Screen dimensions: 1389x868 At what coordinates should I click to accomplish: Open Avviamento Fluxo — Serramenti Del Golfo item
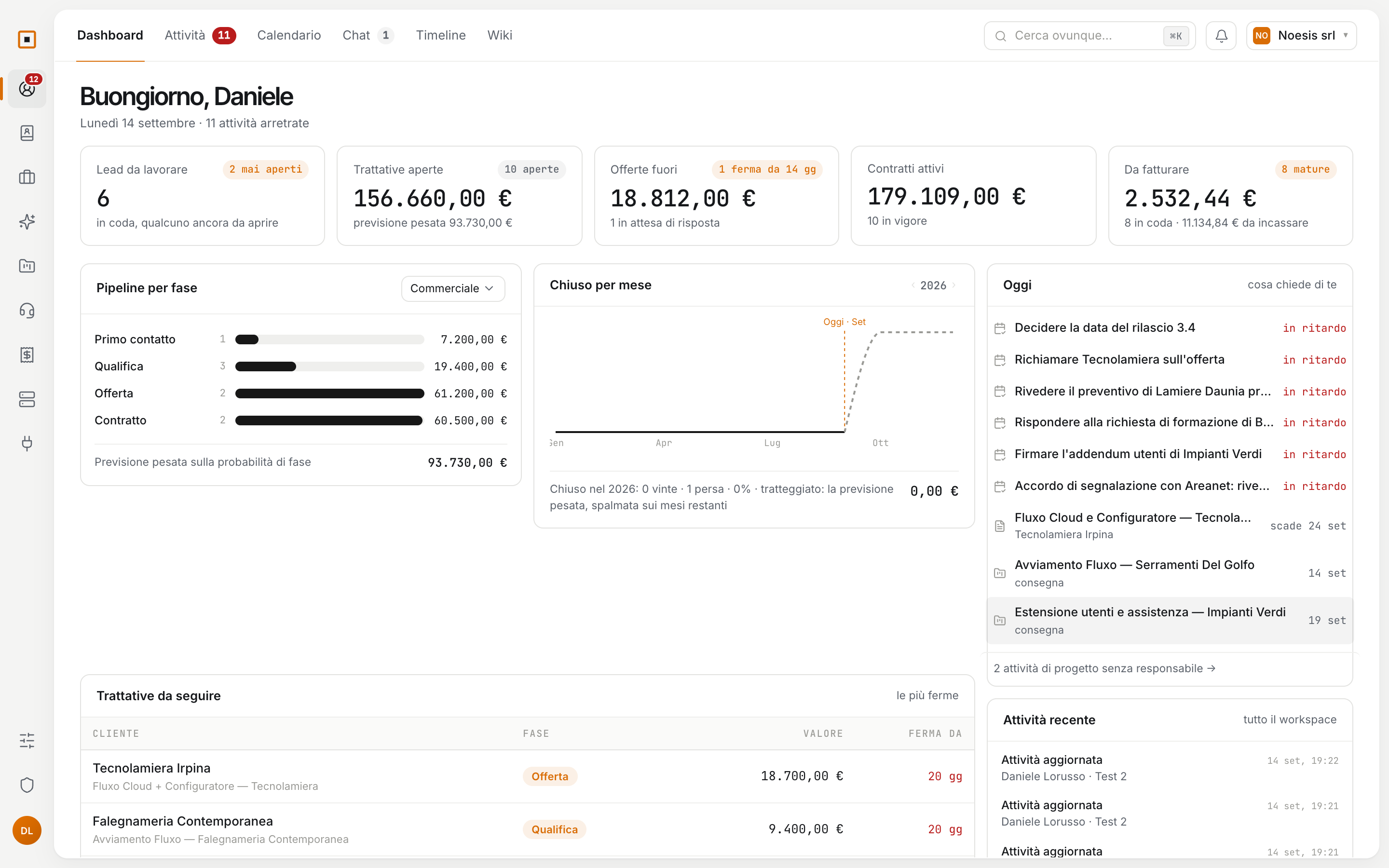tap(1170, 573)
